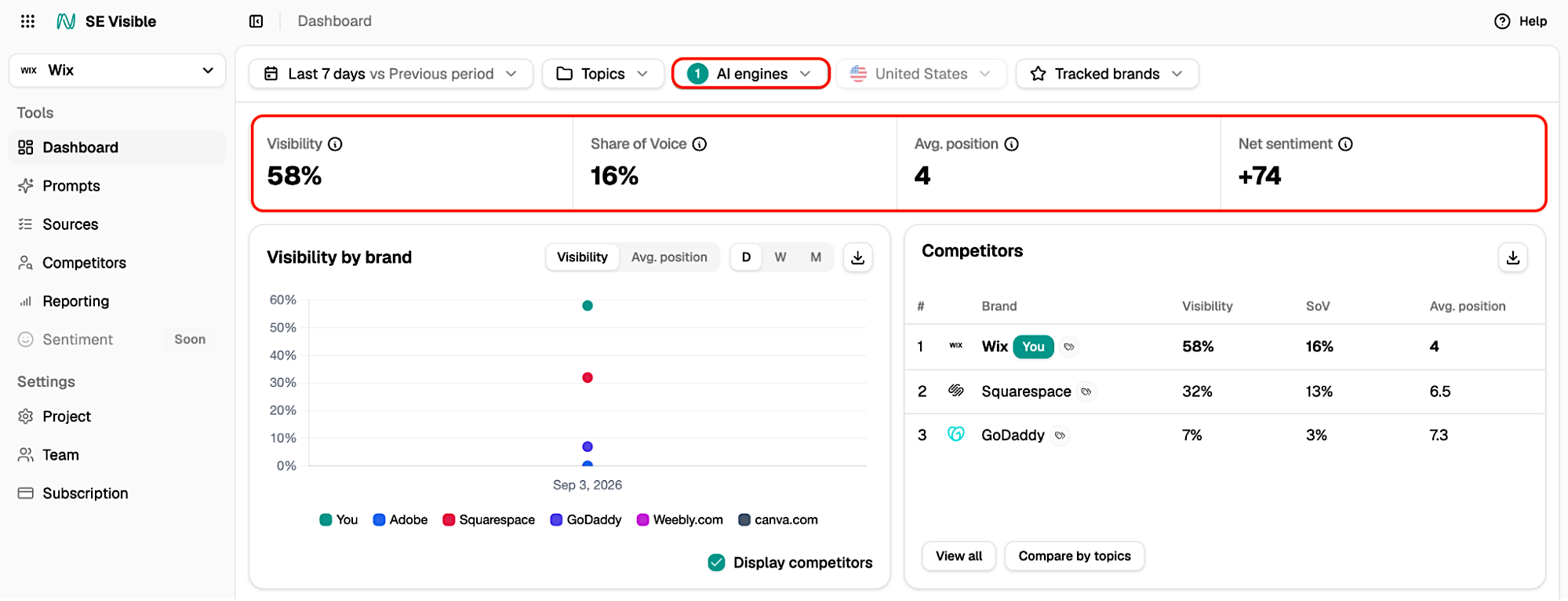Click the GoDaddy brand logo
The width and height of the screenshot is (1568, 601).
tap(955, 435)
